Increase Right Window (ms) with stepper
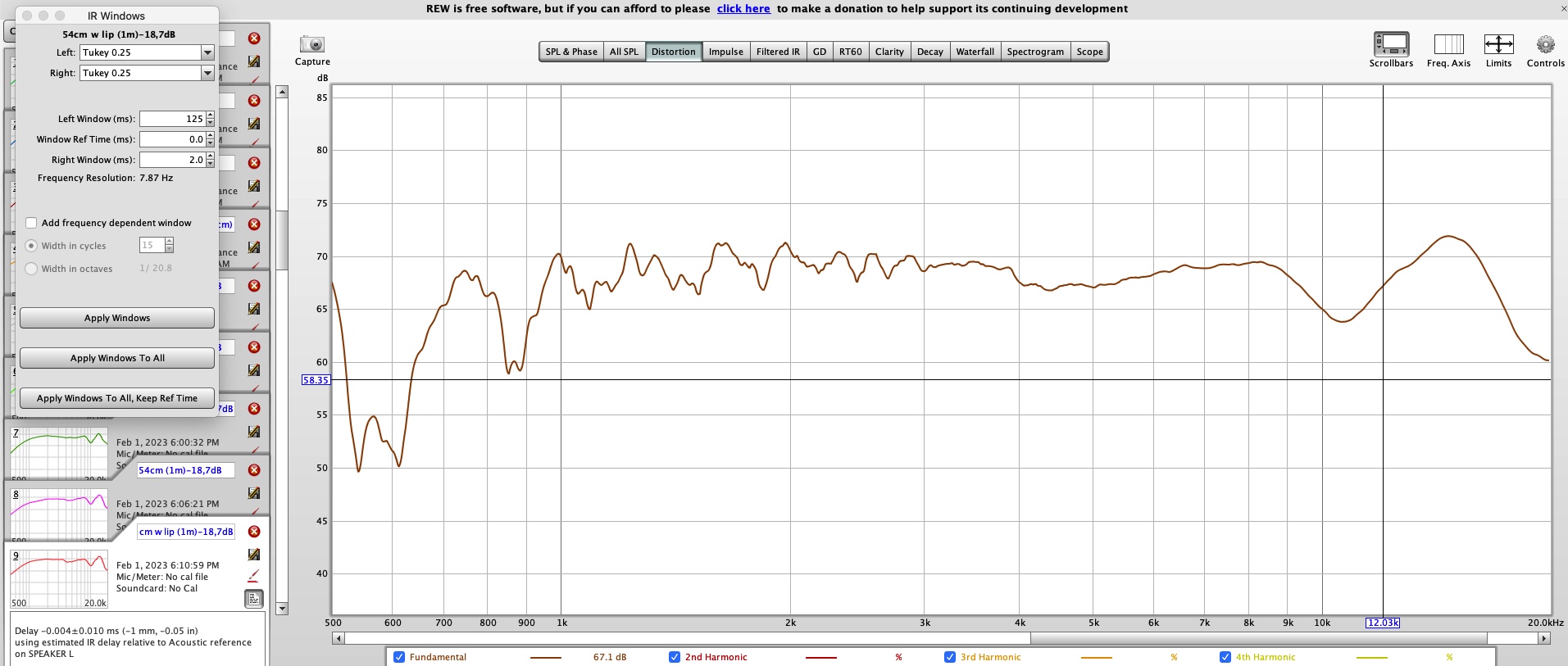The image size is (1568, 666). coord(211,156)
